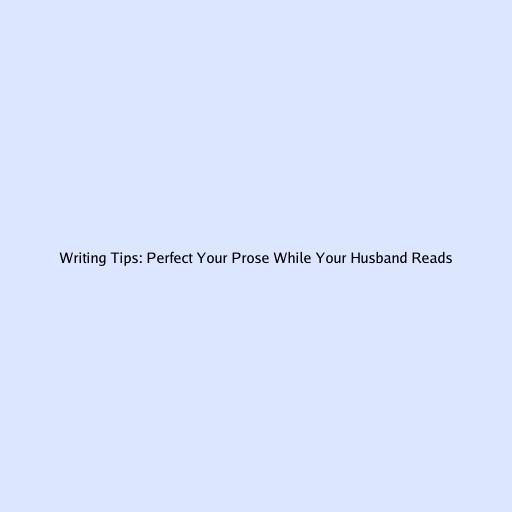Click the capital P of "Perfect"

tap(151, 258)
